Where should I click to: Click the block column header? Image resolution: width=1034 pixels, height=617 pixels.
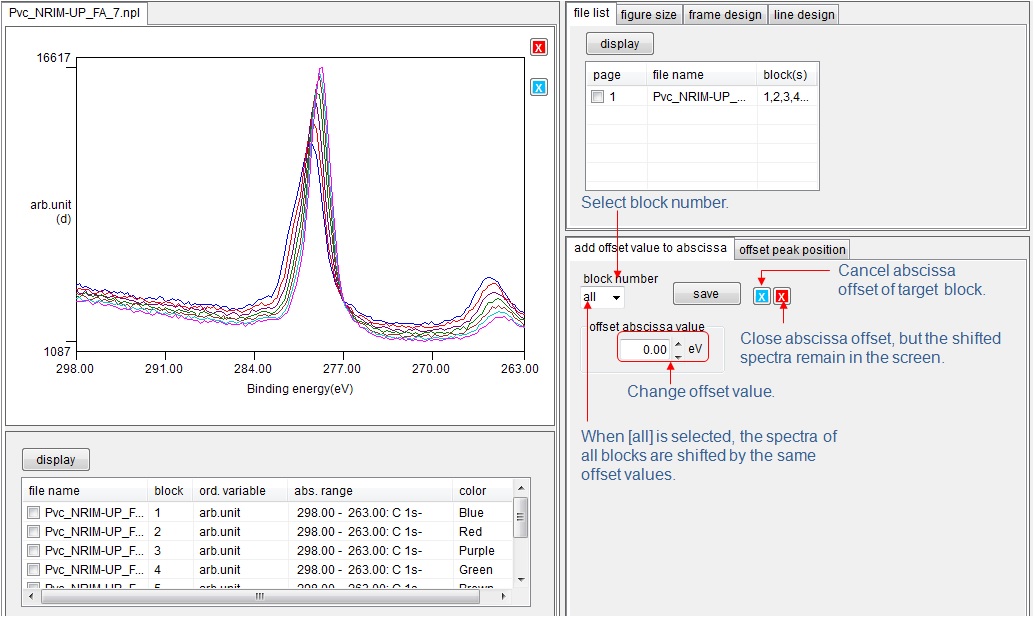[x=169, y=491]
